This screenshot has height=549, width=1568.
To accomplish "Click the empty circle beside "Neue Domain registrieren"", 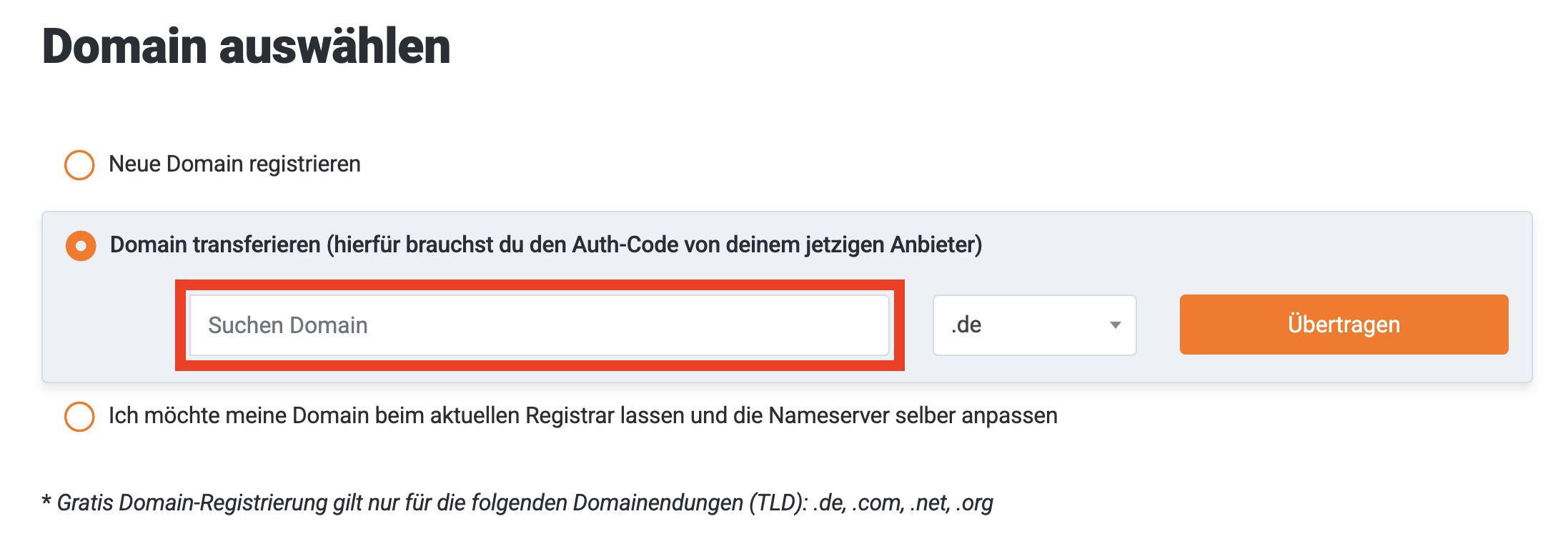I will tap(79, 165).
